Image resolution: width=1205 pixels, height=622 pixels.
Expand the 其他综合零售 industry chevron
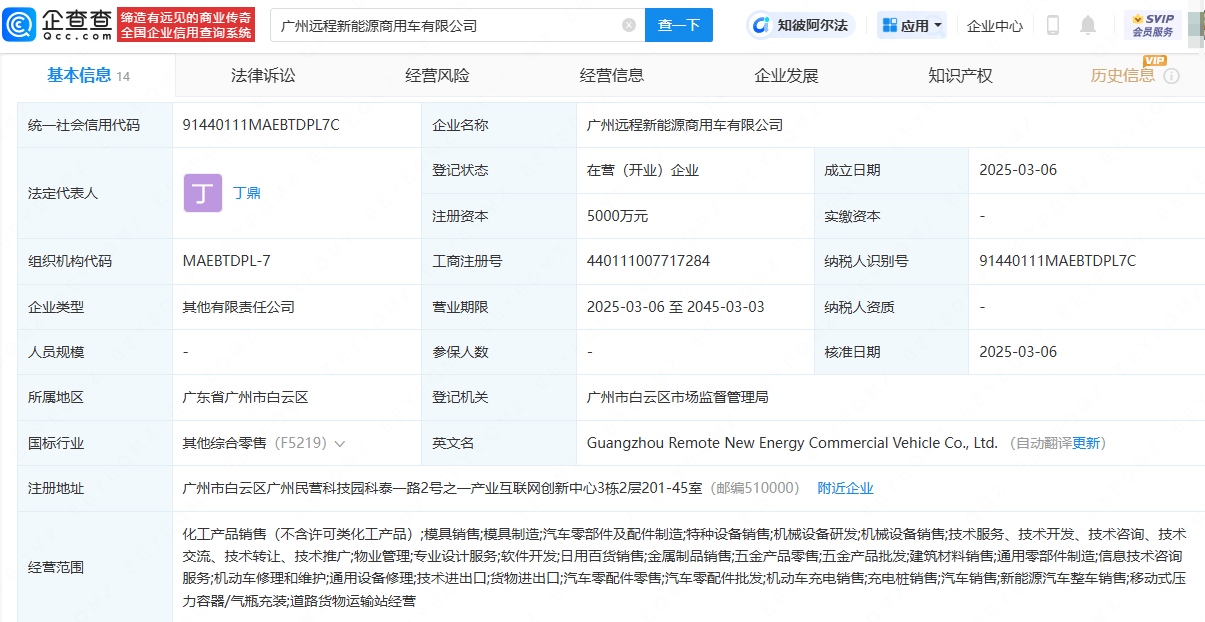pos(340,443)
